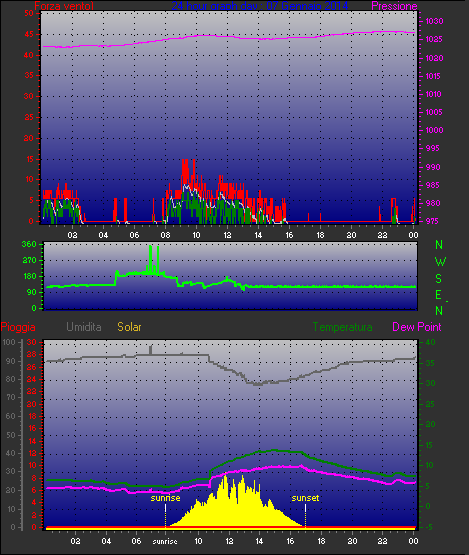Click the Umidita legend label
The image size is (469, 555).
tap(84, 327)
